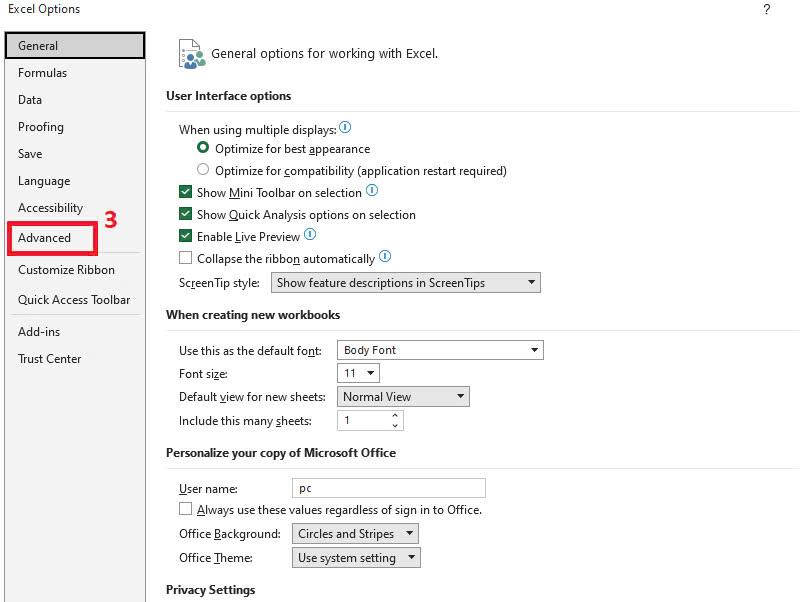Image resolution: width=804 pixels, height=602 pixels.
Task: Open the Language category
Action: coord(75,181)
